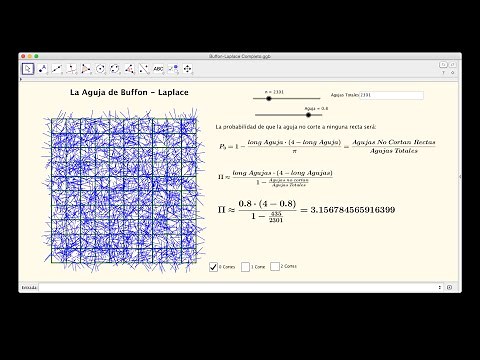
Task: Click the Agujas Totales input field
Action: [392, 95]
